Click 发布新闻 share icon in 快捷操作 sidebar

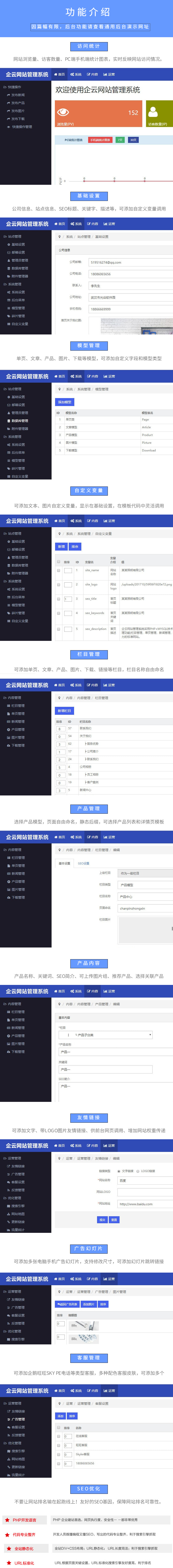pos(8,95)
